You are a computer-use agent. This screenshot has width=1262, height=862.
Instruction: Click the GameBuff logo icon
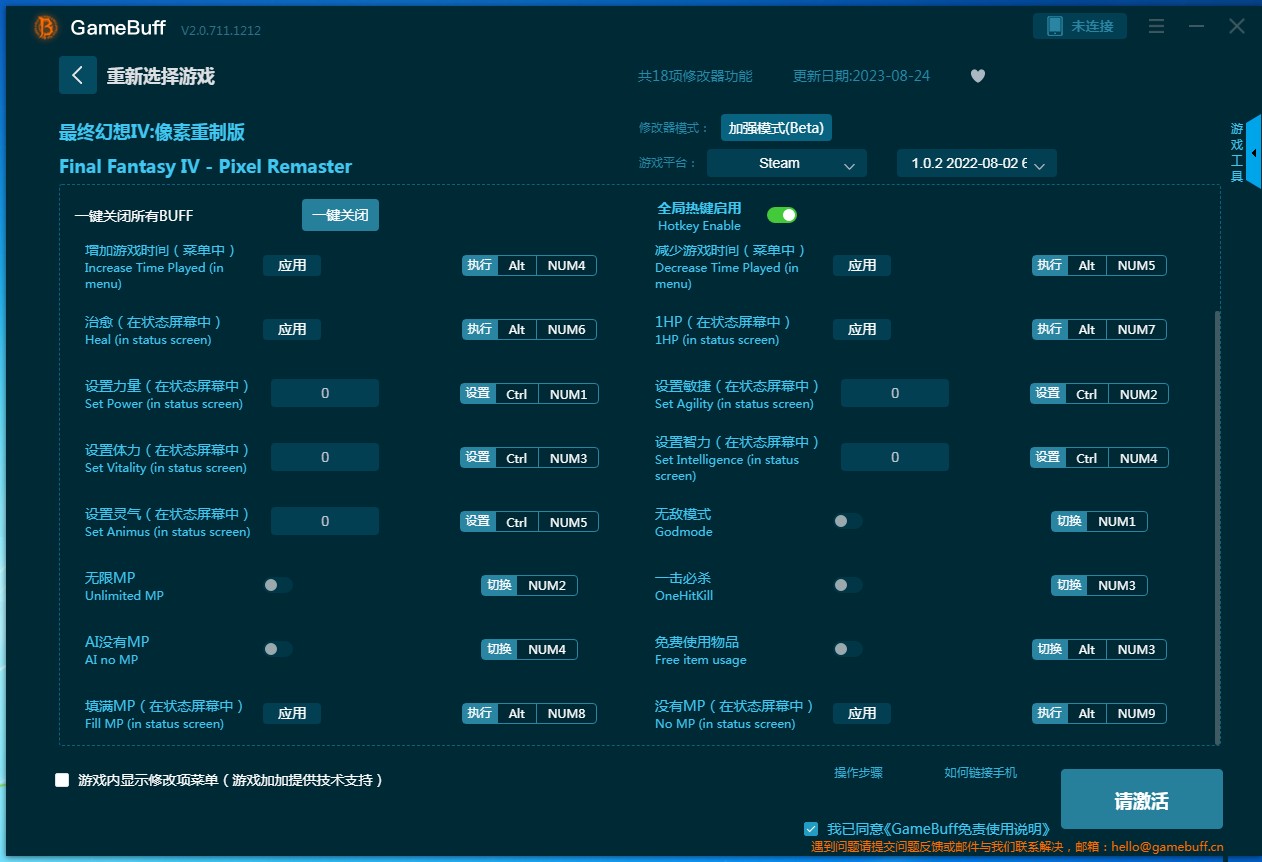tap(45, 28)
